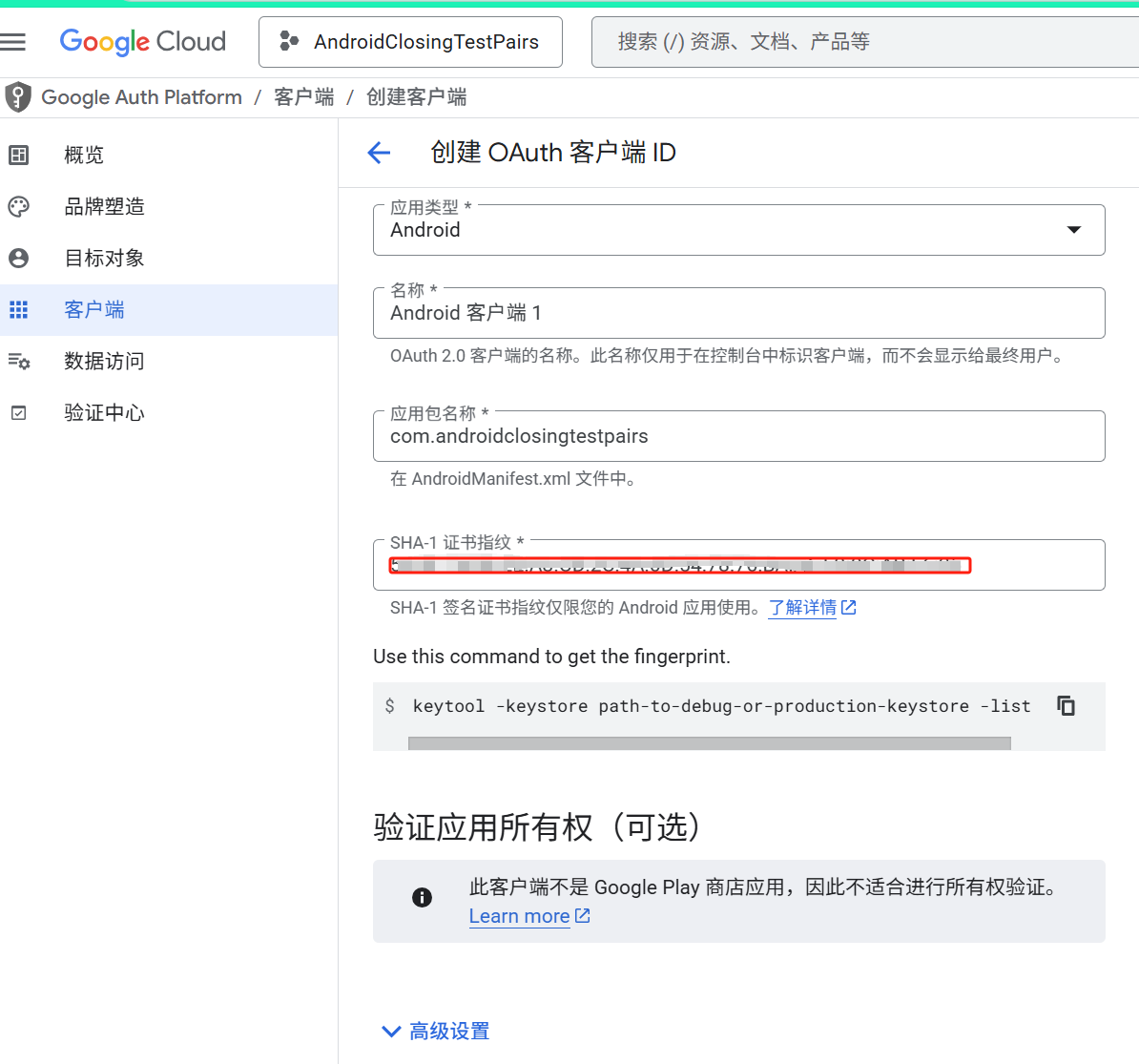Open 概览 in the sidebar
Image resolution: width=1139 pixels, height=1064 pixels.
coord(169,155)
